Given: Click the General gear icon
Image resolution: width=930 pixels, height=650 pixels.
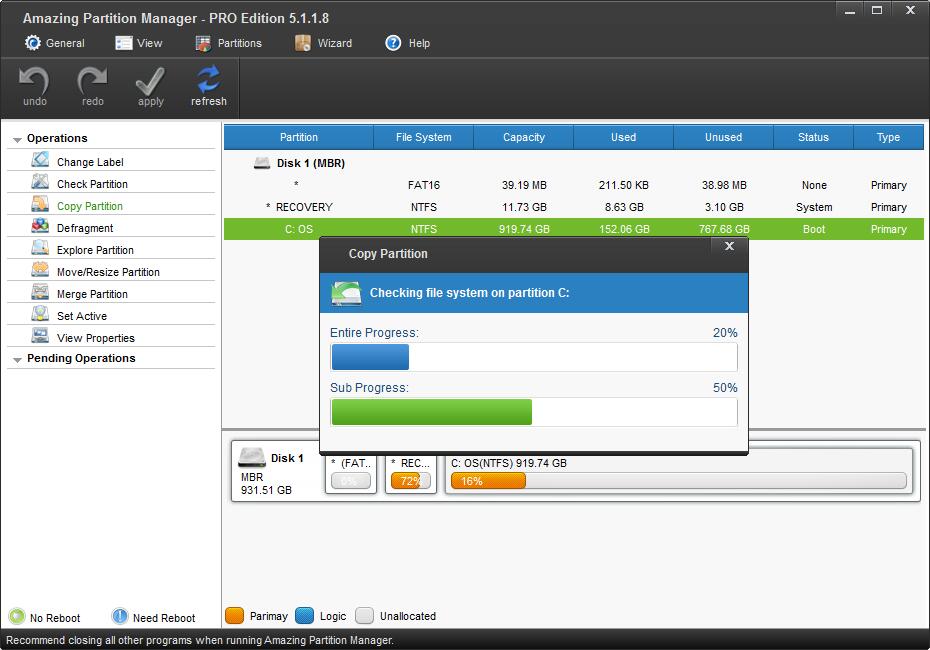Looking at the screenshot, I should coord(33,43).
